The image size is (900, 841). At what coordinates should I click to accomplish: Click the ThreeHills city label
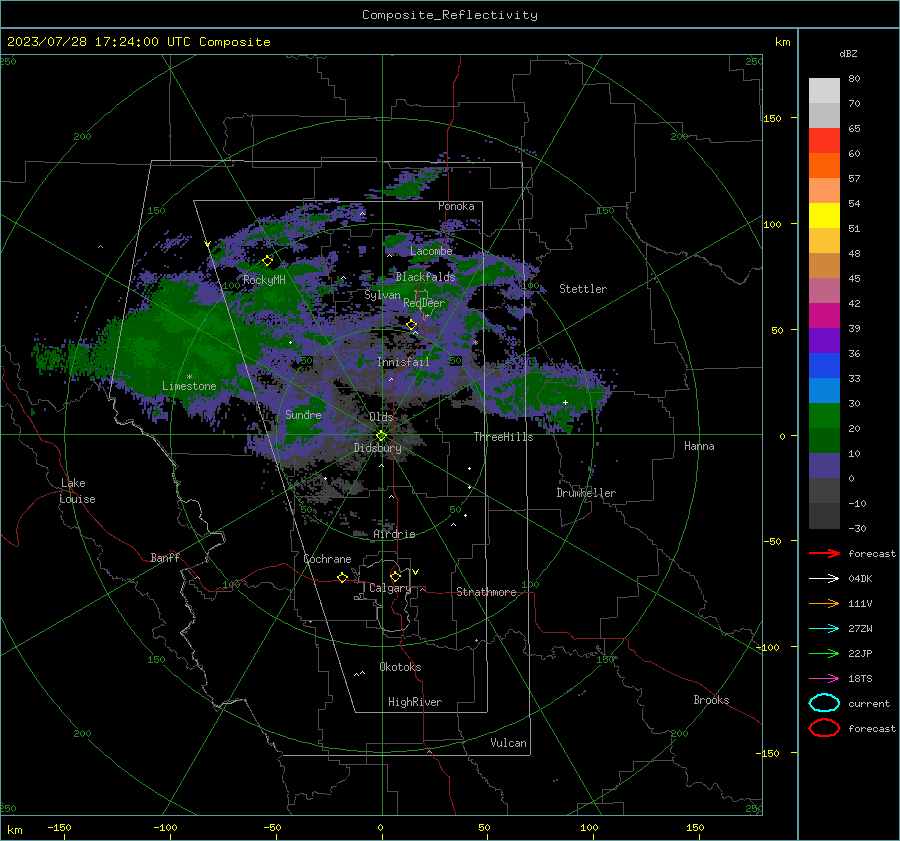tap(503, 437)
